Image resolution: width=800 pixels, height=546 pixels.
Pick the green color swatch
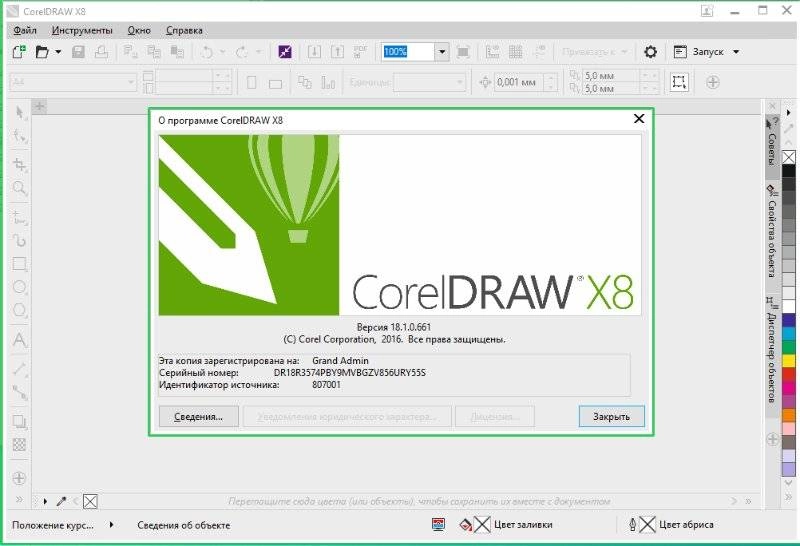pos(789,346)
